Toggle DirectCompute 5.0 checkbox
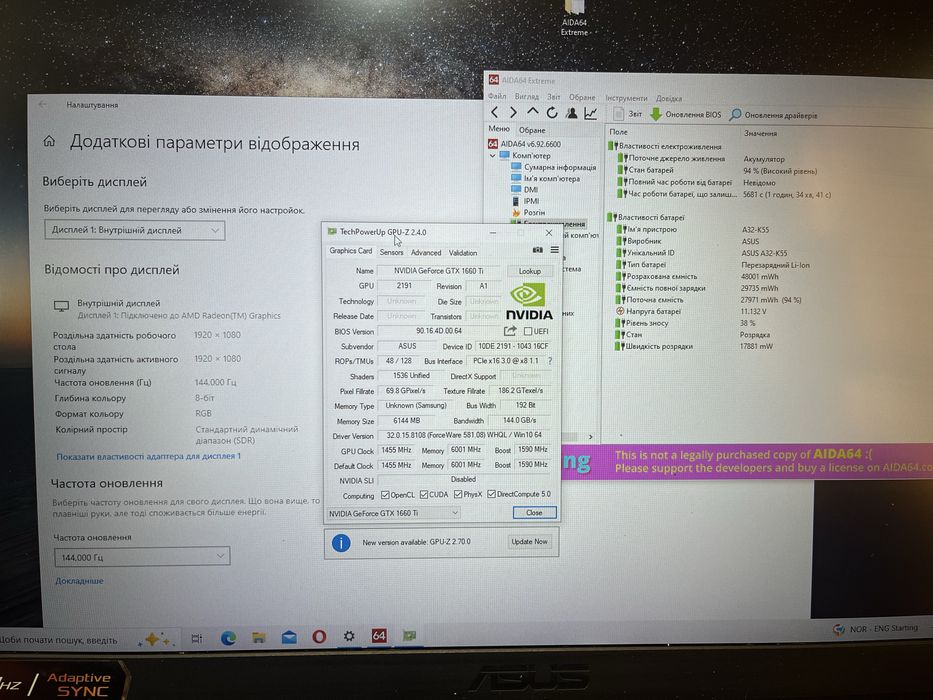 click(491, 494)
